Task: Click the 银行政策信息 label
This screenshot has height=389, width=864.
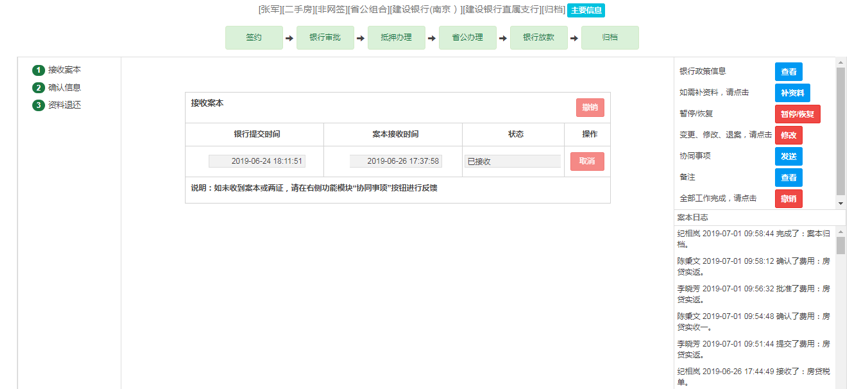Action: coord(703,71)
